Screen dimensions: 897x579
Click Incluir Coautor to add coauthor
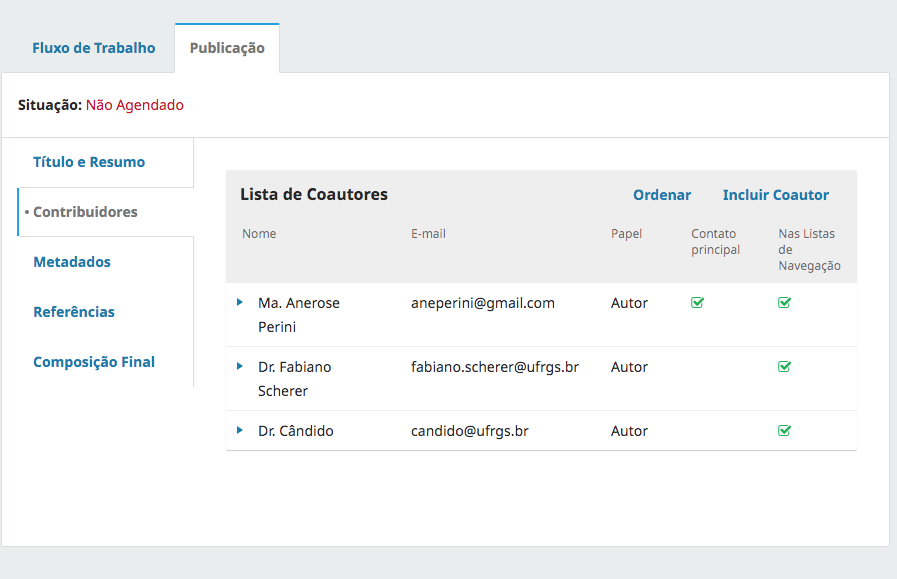[x=776, y=195]
